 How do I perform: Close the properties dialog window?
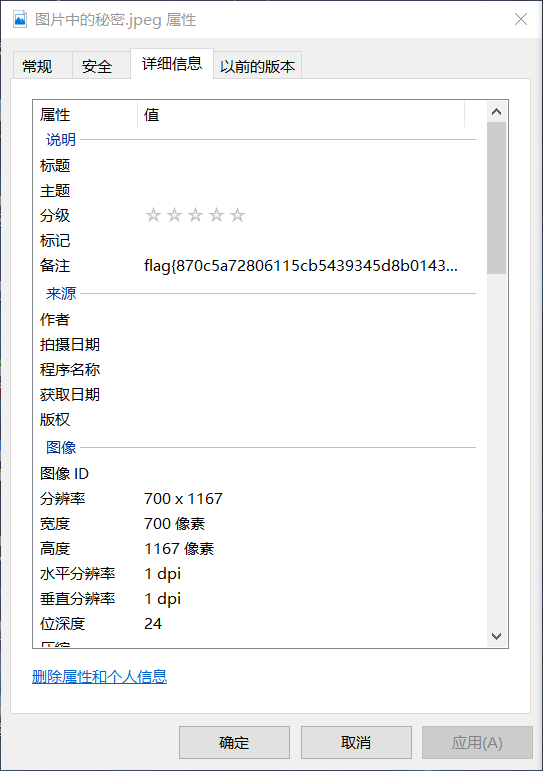pyautogui.click(x=521, y=19)
